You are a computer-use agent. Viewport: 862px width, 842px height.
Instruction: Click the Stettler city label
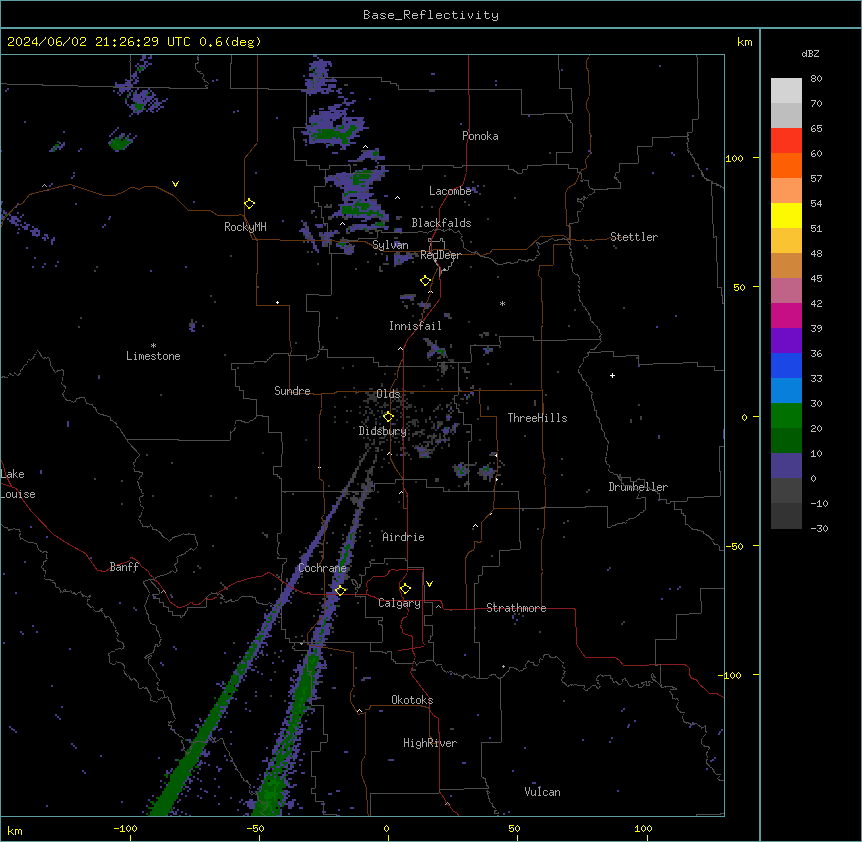click(634, 237)
